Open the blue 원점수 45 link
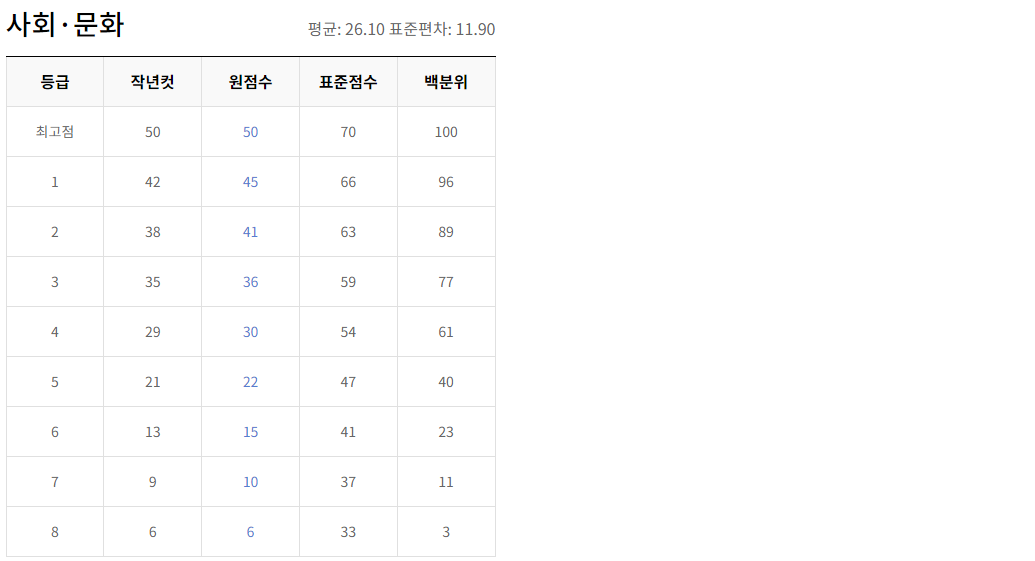Screen dimensions: 1035x561 tap(250, 182)
